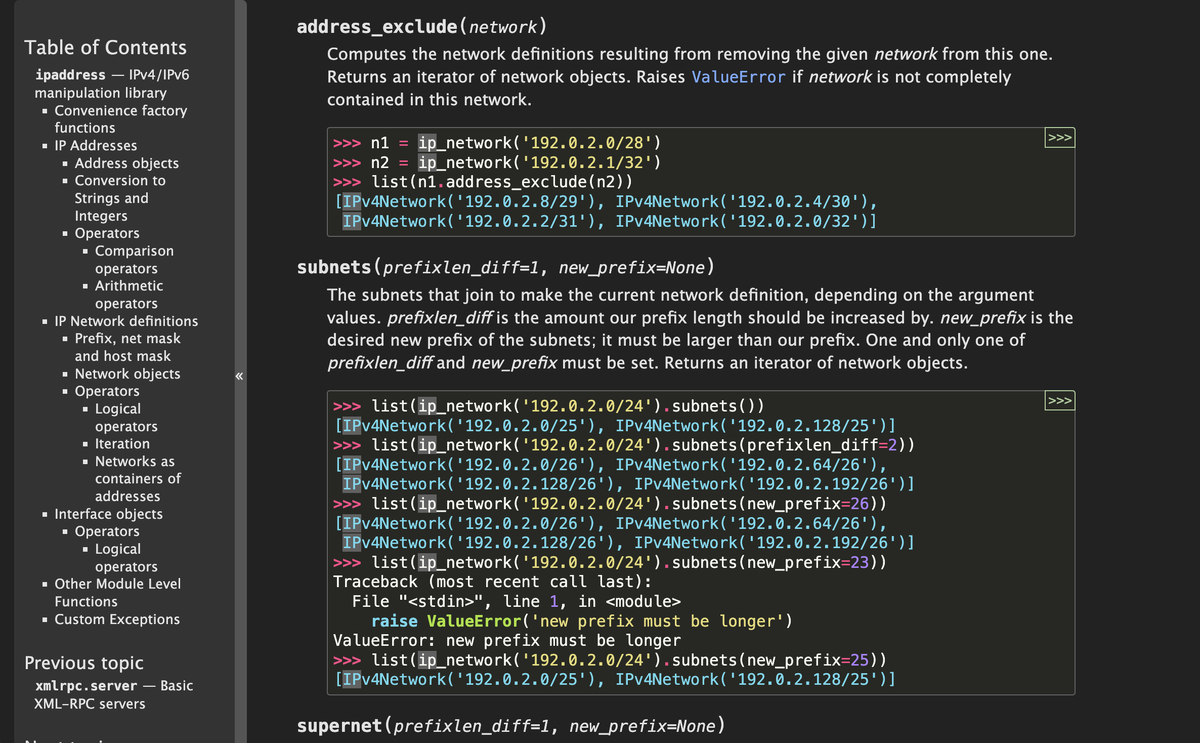Screen dimensions: 1200x743
Task: Jump to Prefix, net mask and host mask
Action: [128, 347]
